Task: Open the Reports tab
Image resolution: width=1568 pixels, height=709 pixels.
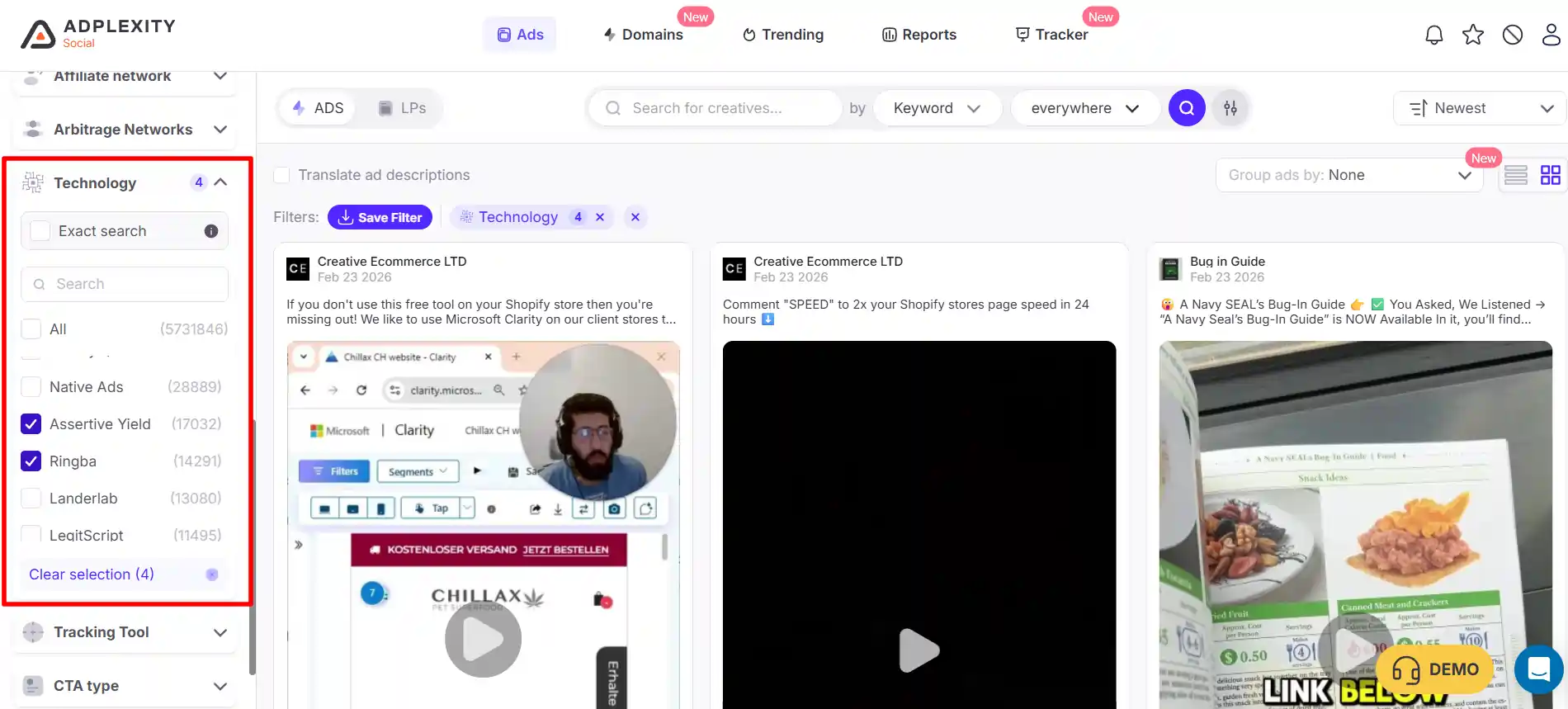Action: pos(919,35)
